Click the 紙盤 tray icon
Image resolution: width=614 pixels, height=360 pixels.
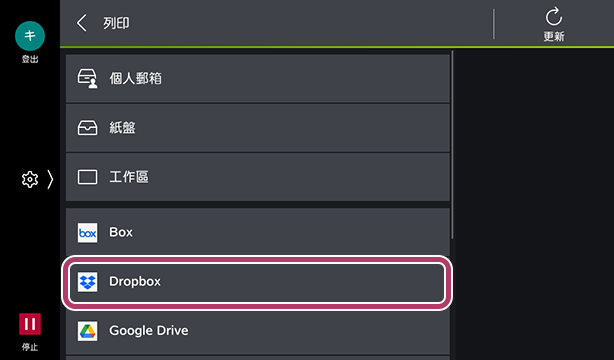tap(87, 128)
